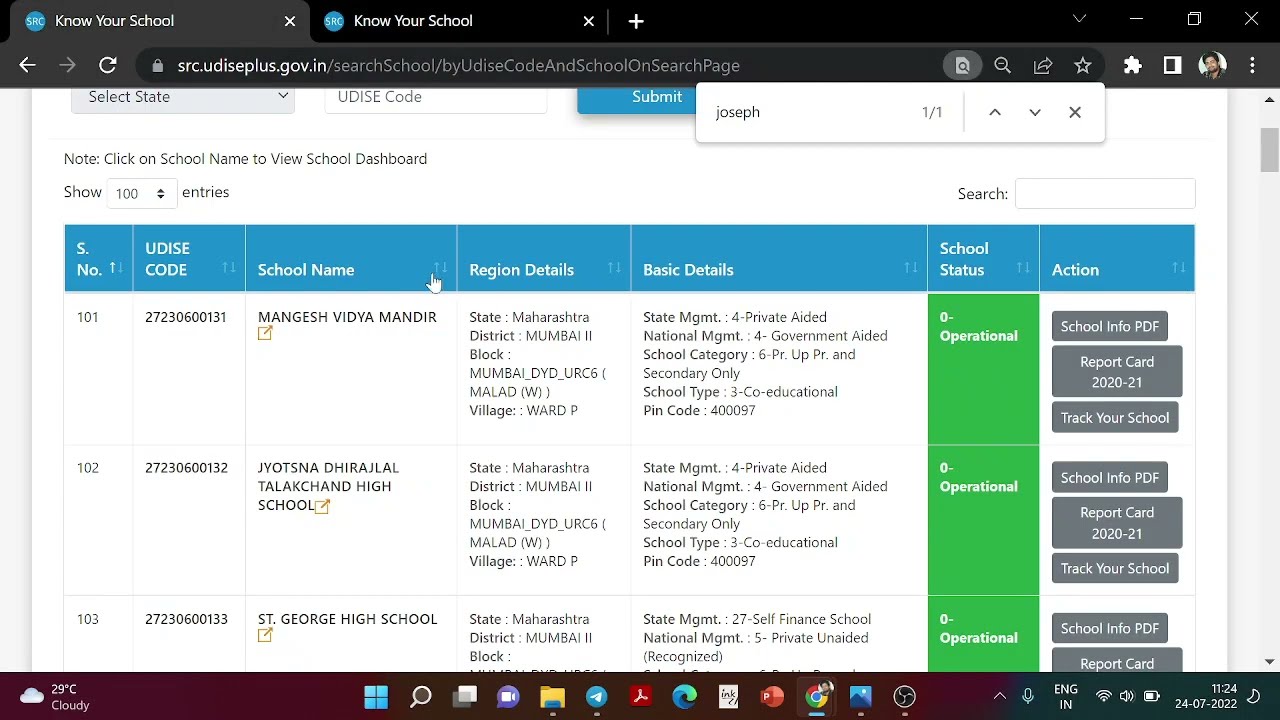Click Track Your School for Jyotsna Dhirajlal school

click(1114, 568)
